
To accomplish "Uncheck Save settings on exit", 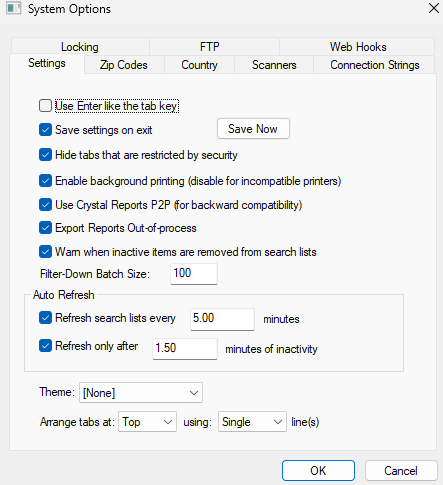I will pyautogui.click(x=45, y=130).
